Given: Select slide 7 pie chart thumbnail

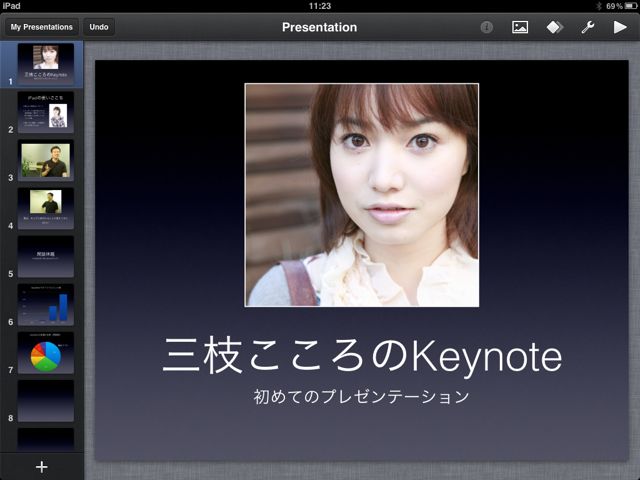Looking at the screenshot, I should point(46,353).
